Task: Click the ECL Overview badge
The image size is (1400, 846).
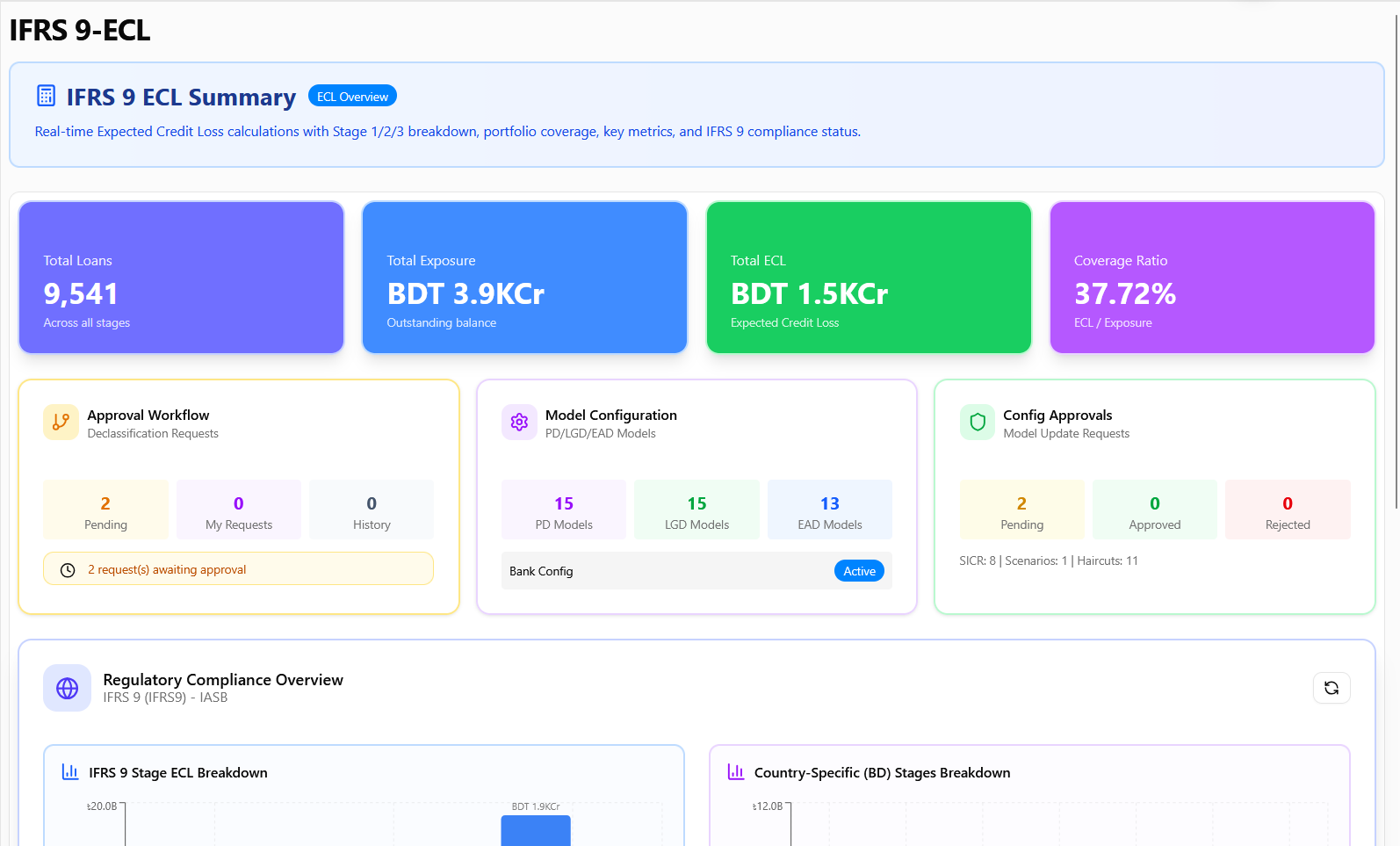Action: click(352, 97)
